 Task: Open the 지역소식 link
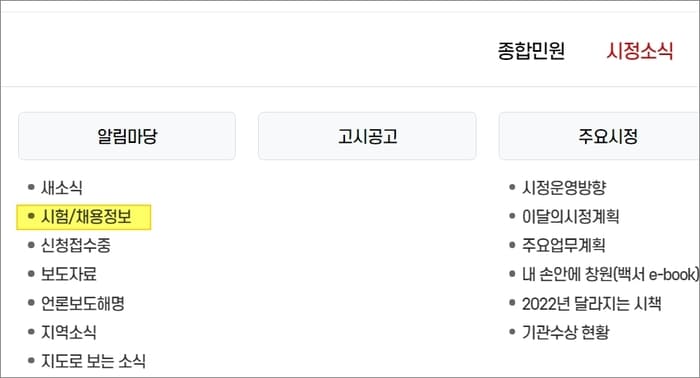point(69,332)
